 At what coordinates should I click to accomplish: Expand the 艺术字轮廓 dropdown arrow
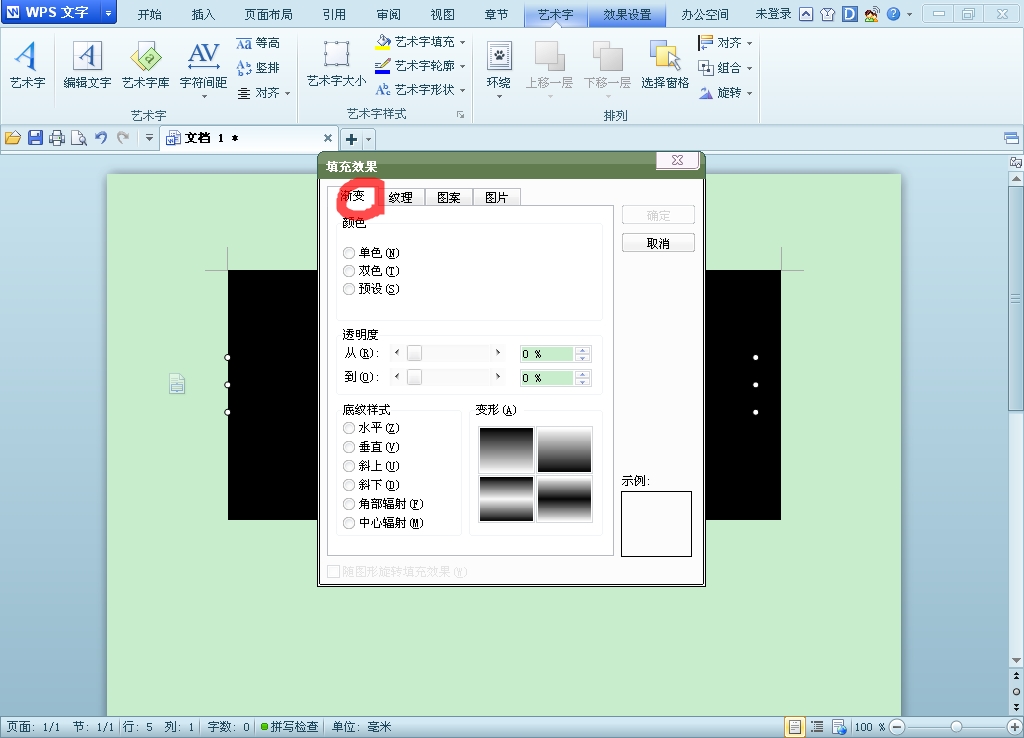point(462,66)
